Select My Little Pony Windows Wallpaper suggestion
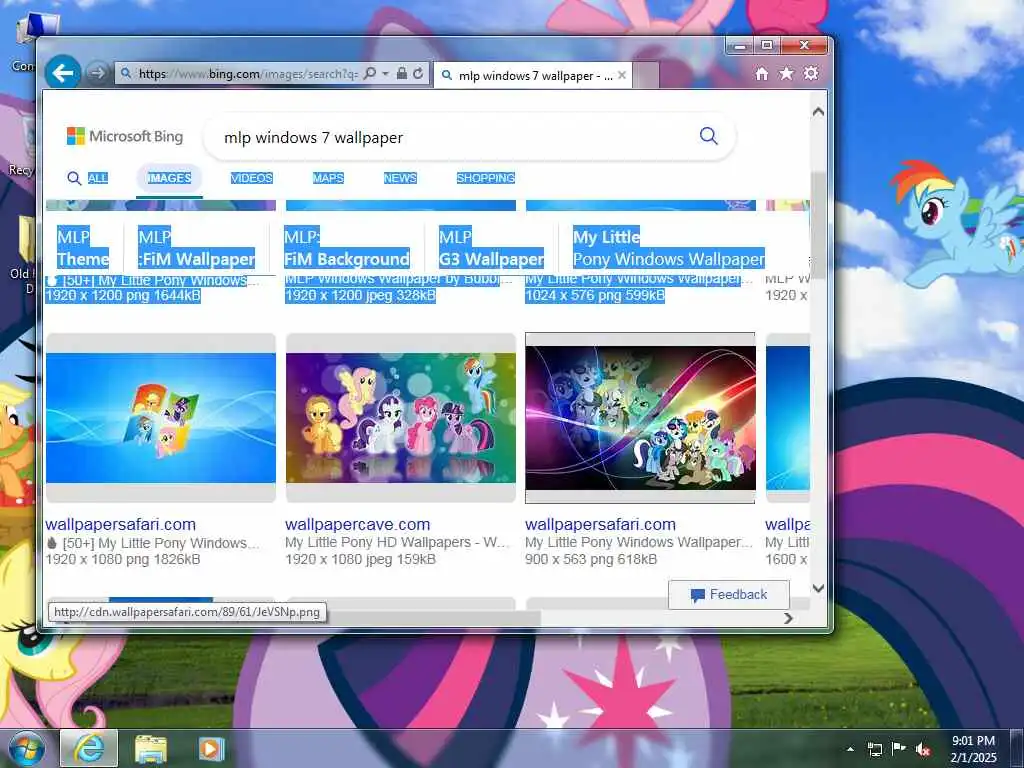Image resolution: width=1024 pixels, height=768 pixels. pyautogui.click(x=669, y=248)
